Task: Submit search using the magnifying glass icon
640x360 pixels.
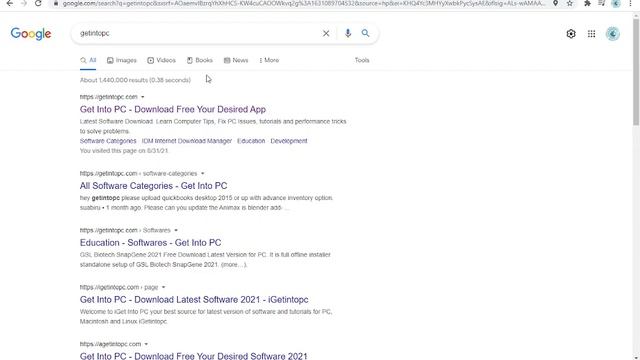Action: [x=365, y=33]
